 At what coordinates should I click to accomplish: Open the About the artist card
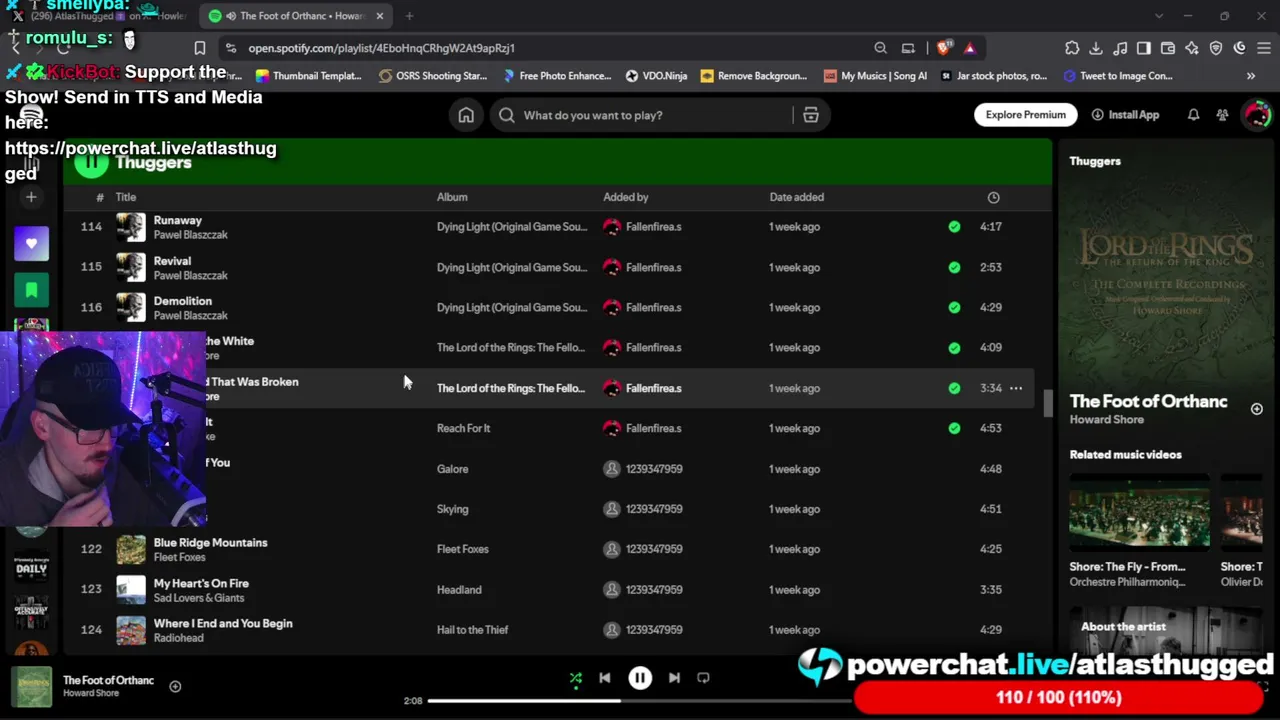[1165, 630]
